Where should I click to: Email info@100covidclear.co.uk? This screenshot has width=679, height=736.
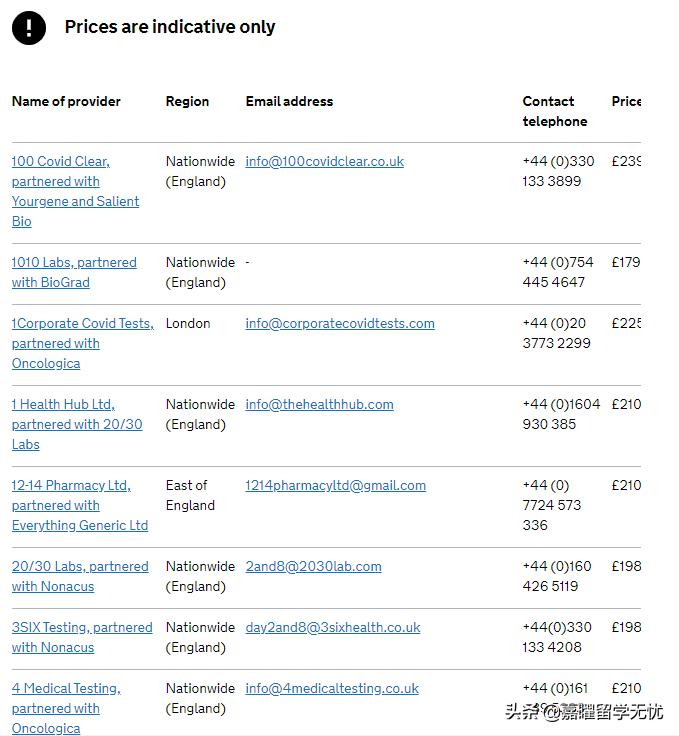point(324,161)
